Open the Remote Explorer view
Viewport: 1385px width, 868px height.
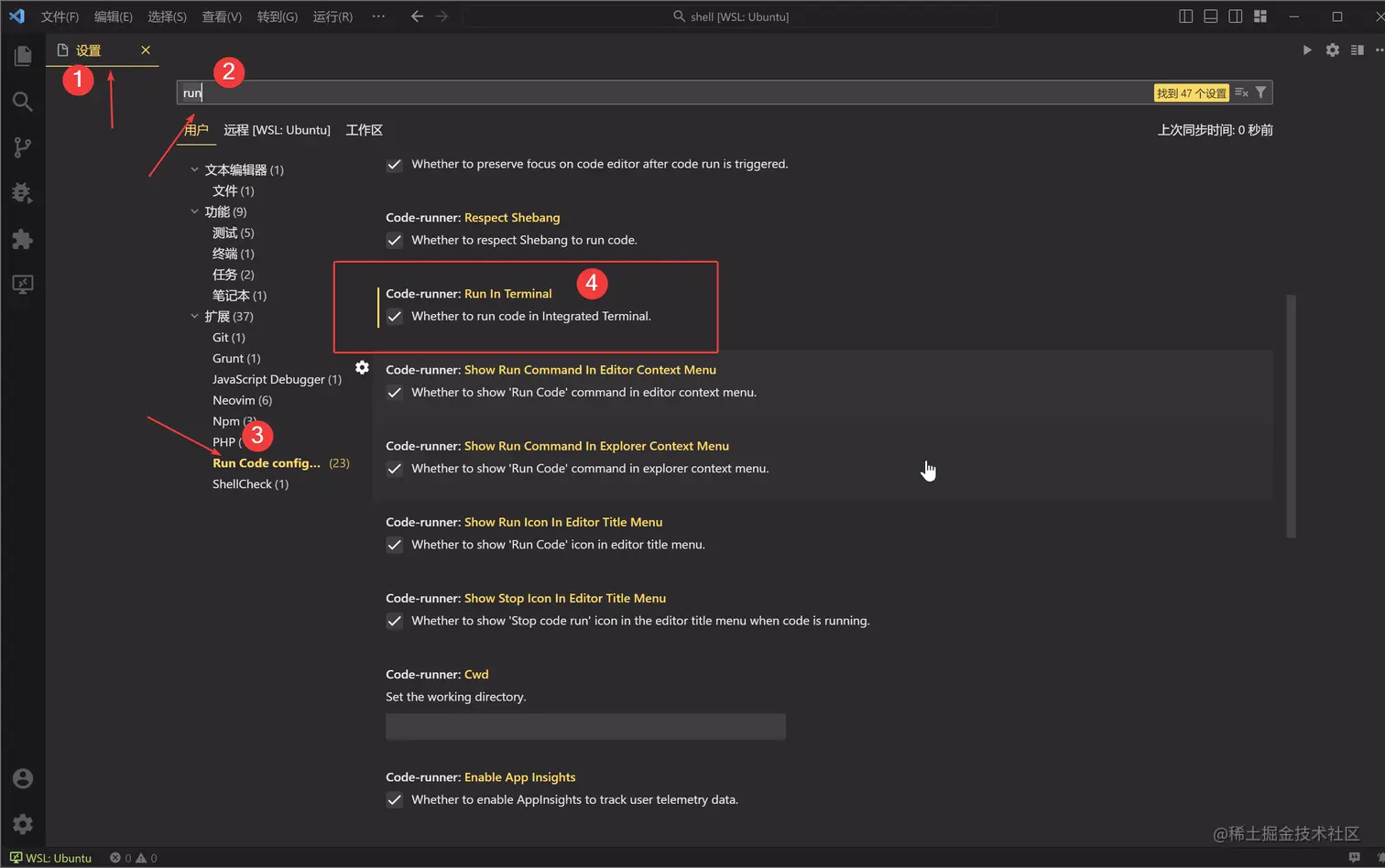(23, 285)
